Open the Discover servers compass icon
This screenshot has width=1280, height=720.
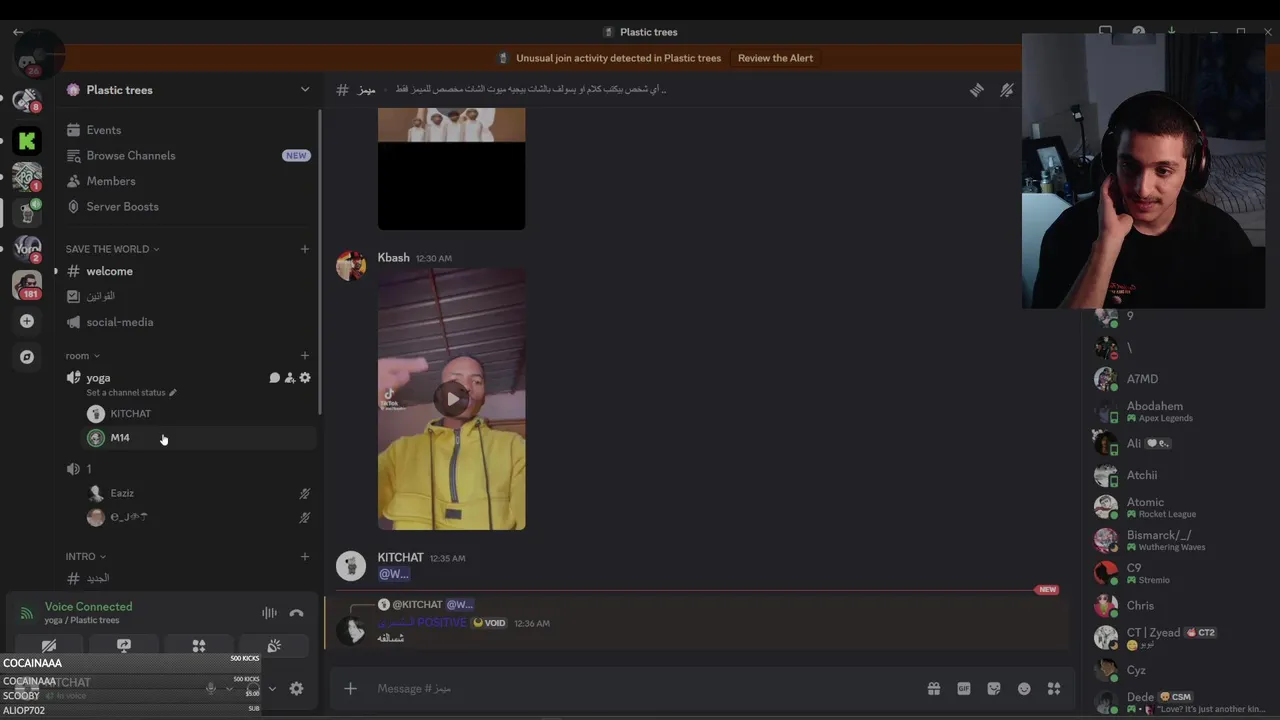27,357
